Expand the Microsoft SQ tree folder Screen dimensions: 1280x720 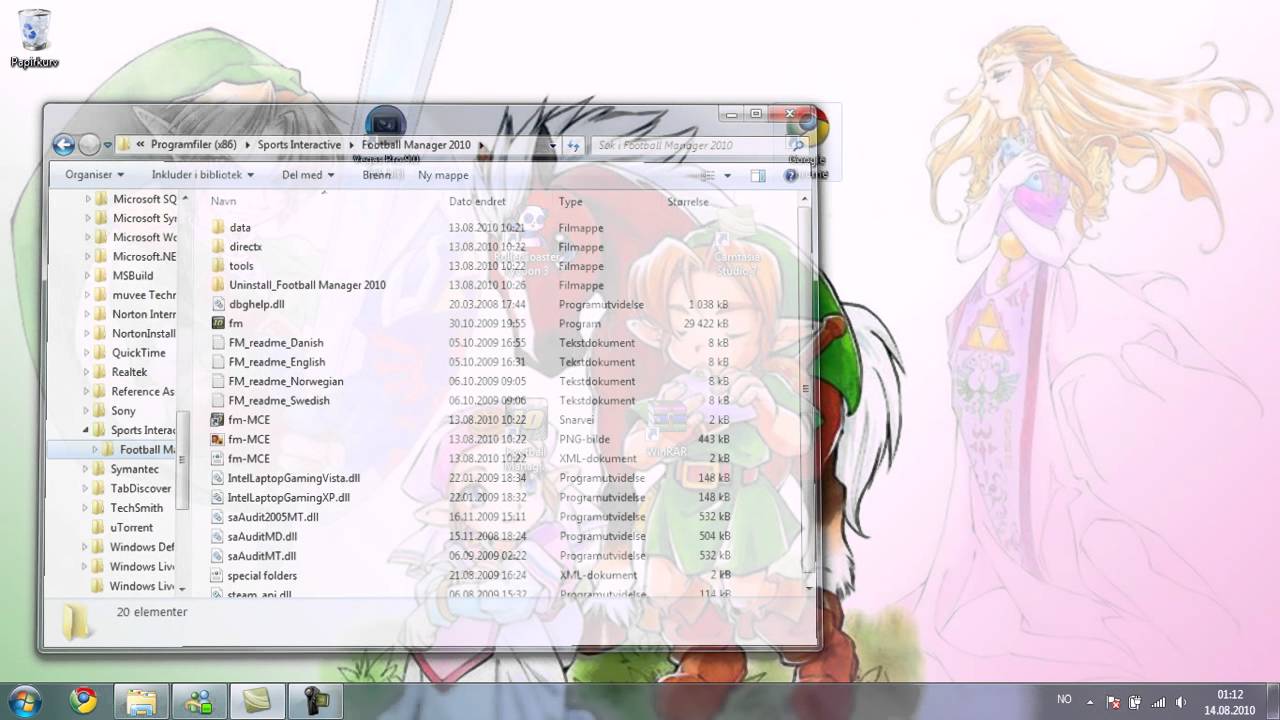[88, 199]
